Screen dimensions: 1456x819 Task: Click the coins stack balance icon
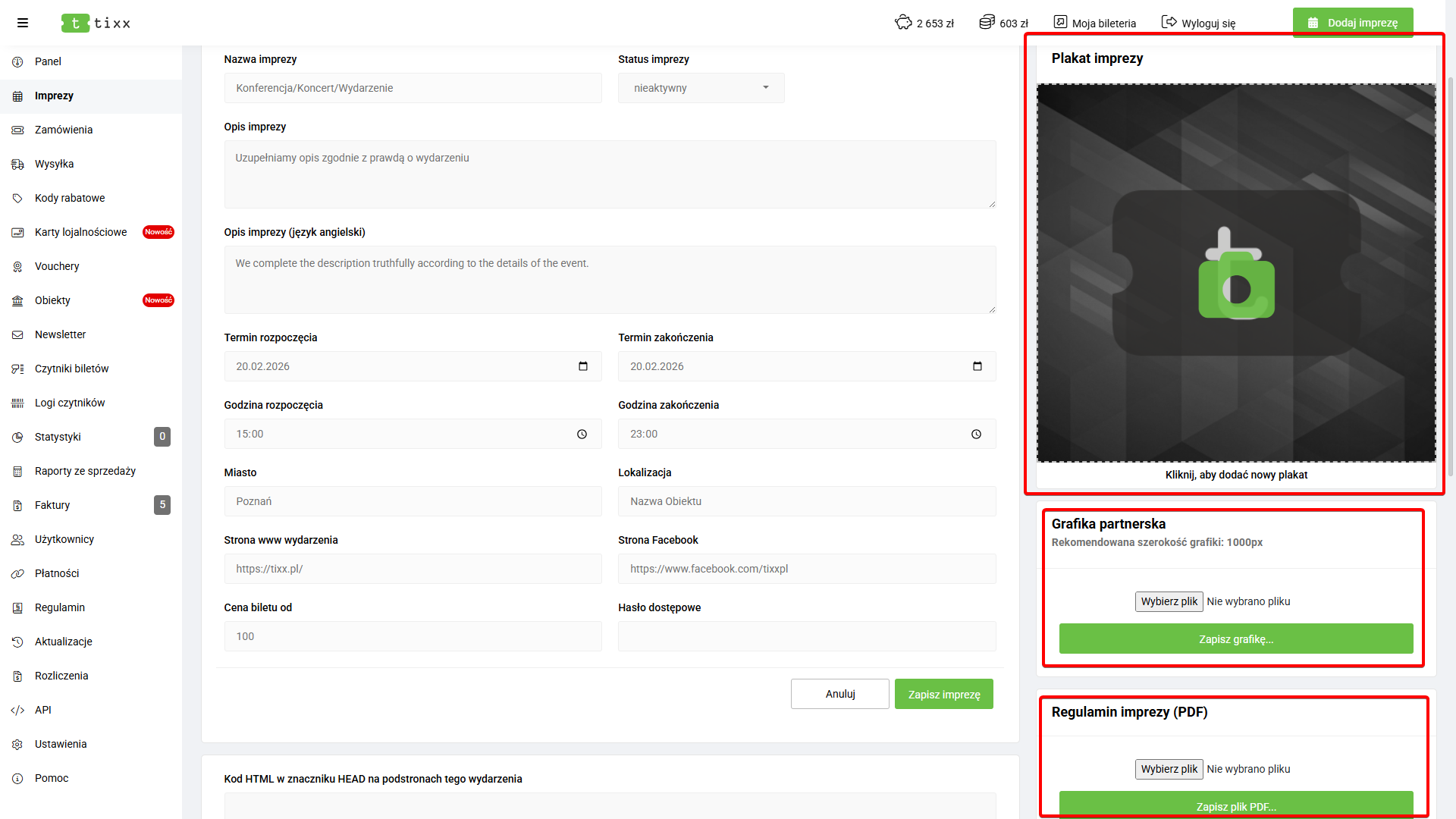[987, 23]
